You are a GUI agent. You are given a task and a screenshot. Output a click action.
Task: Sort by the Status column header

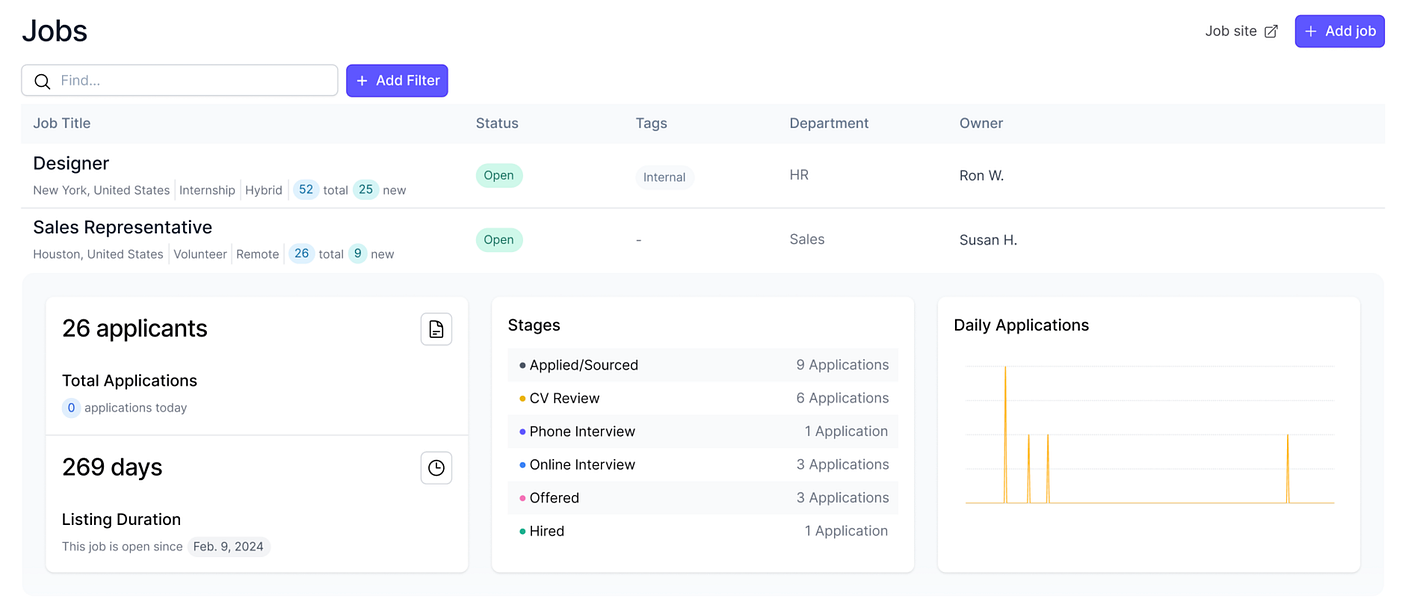pos(497,124)
